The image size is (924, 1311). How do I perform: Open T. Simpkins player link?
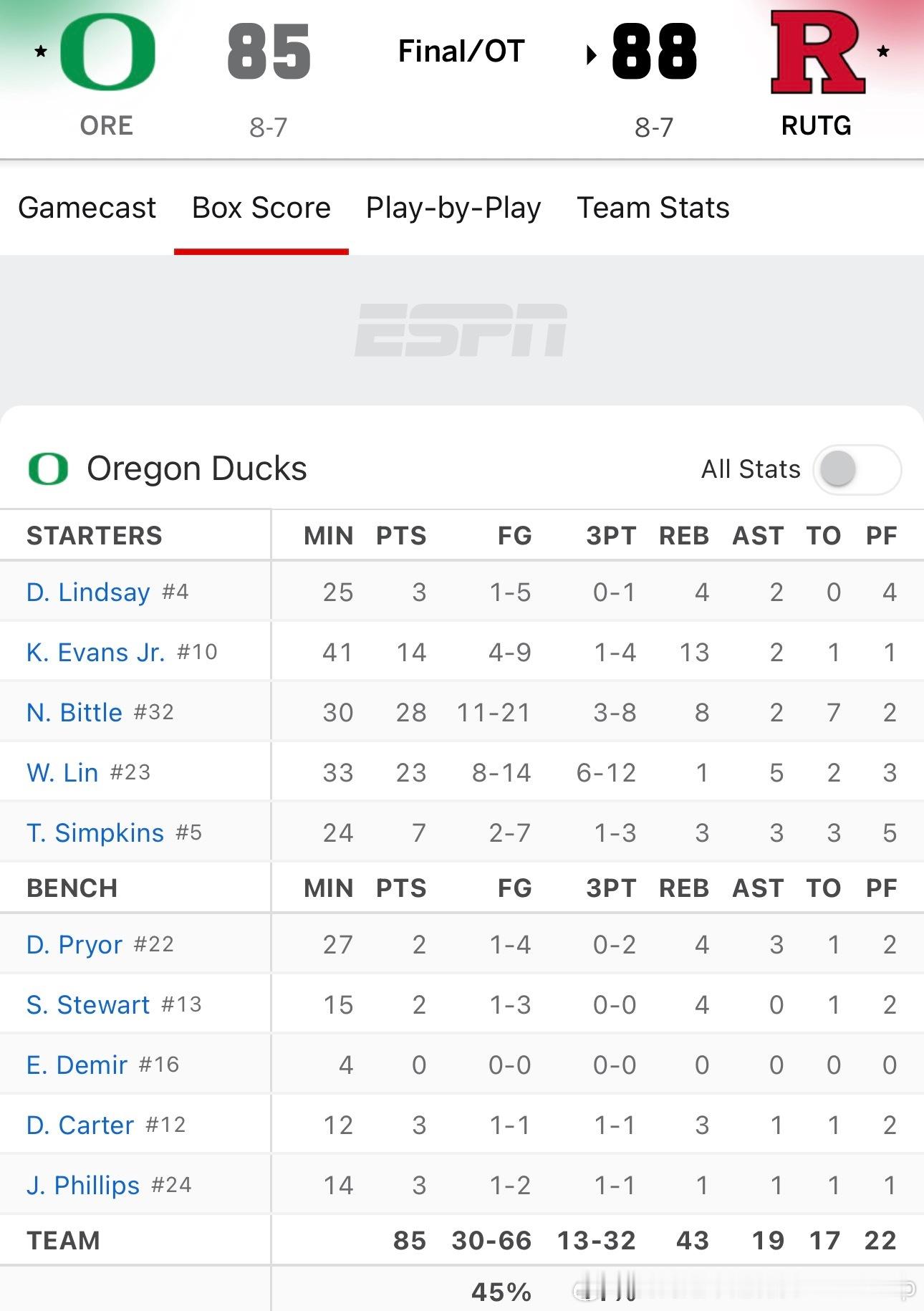tap(95, 832)
